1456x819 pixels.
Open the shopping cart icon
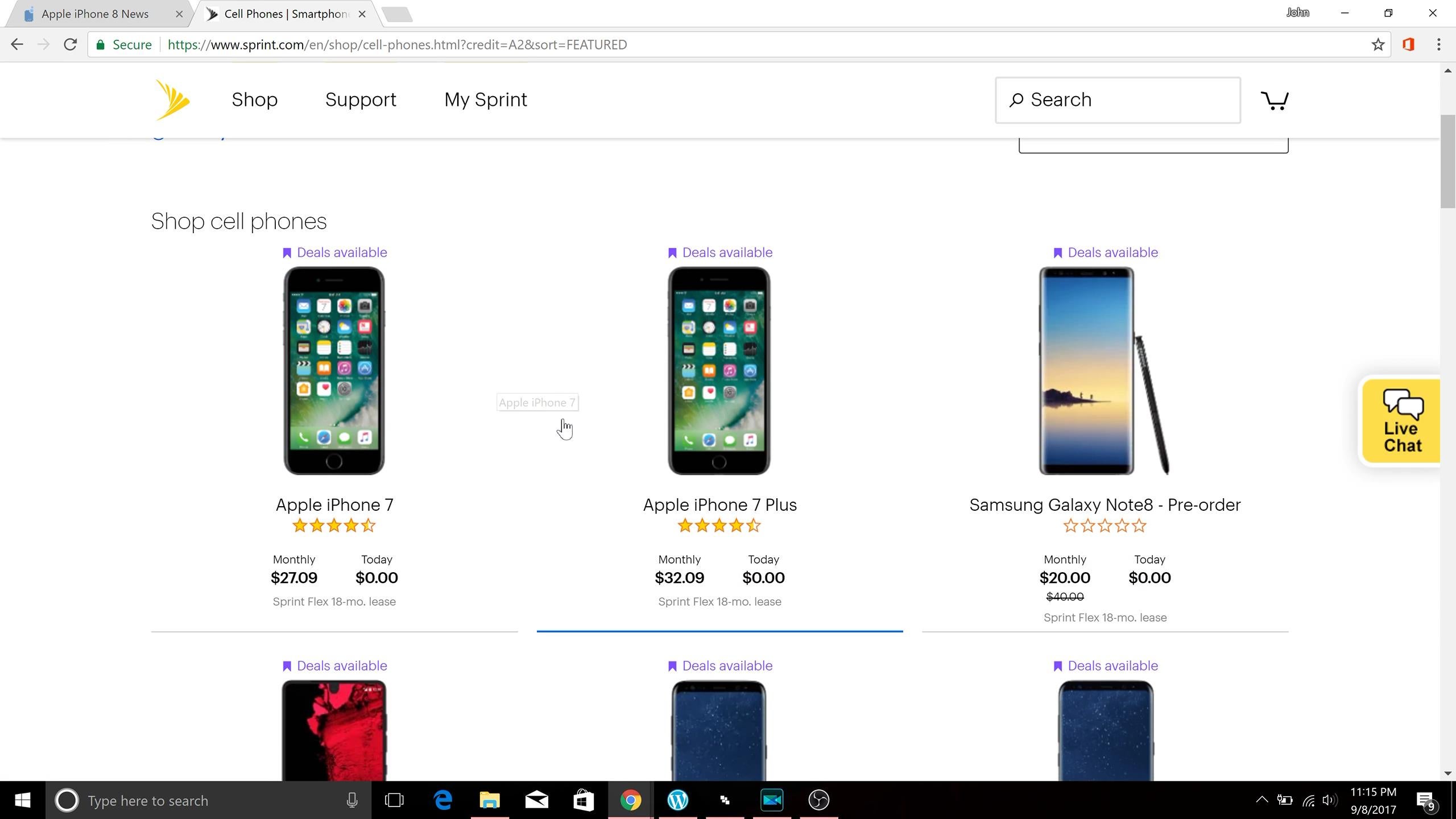click(x=1274, y=99)
